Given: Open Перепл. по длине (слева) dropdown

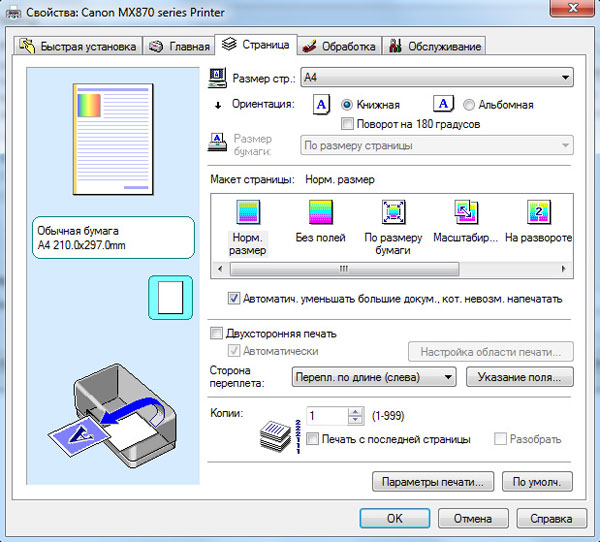Looking at the screenshot, I should [x=374, y=377].
